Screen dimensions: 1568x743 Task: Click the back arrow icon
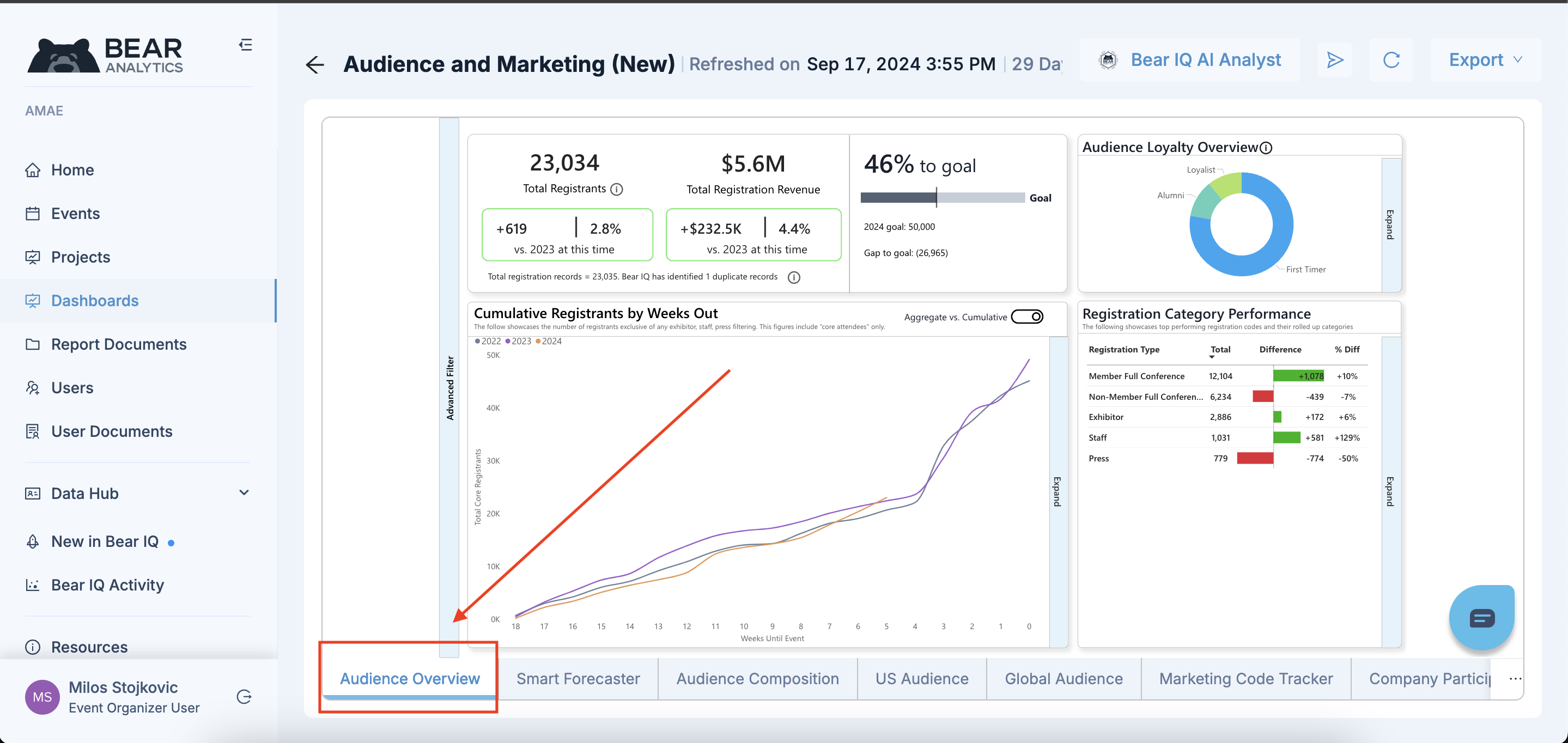click(x=315, y=64)
